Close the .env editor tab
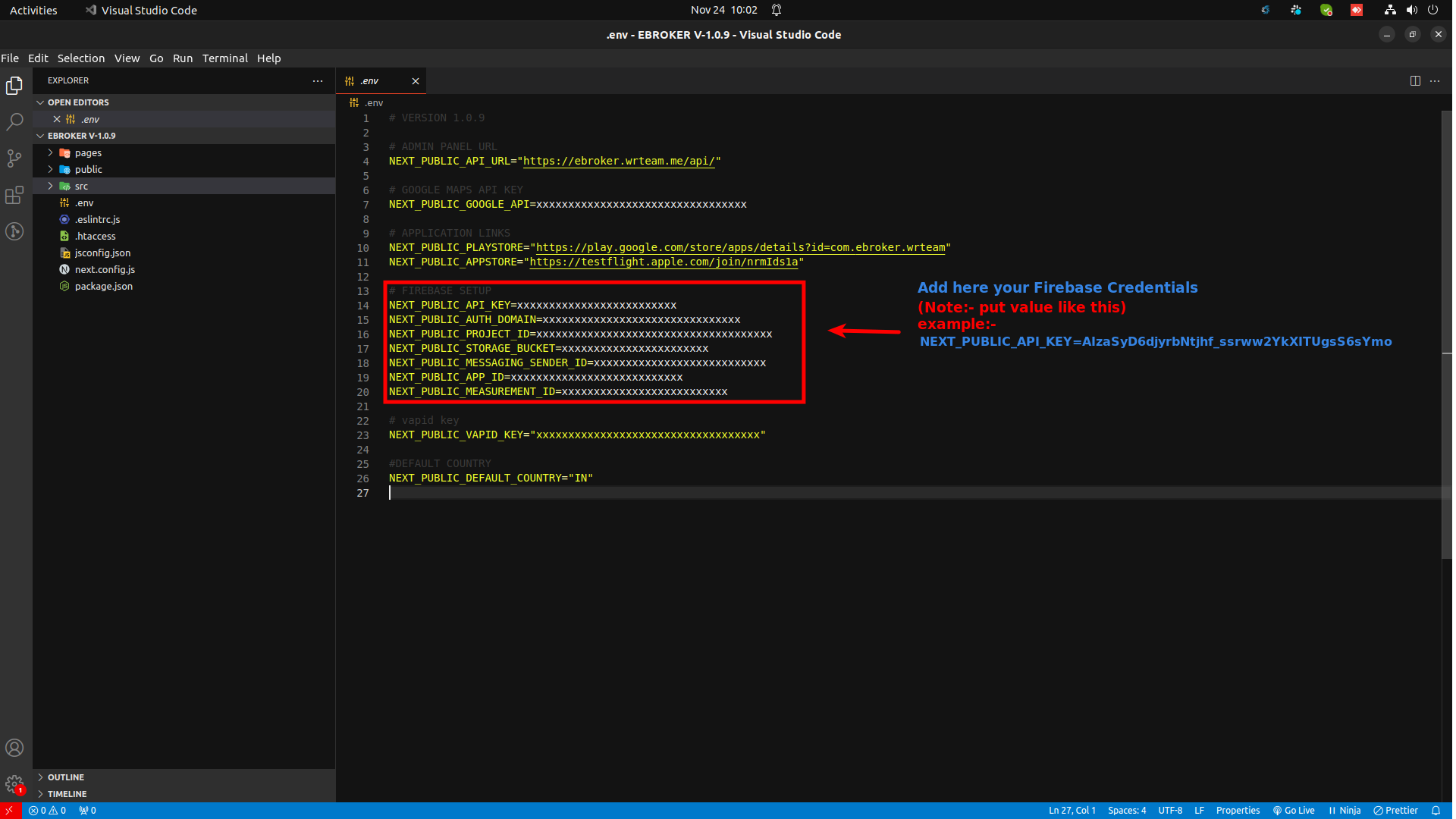Screen dimensions: 1456x819 tap(416, 81)
